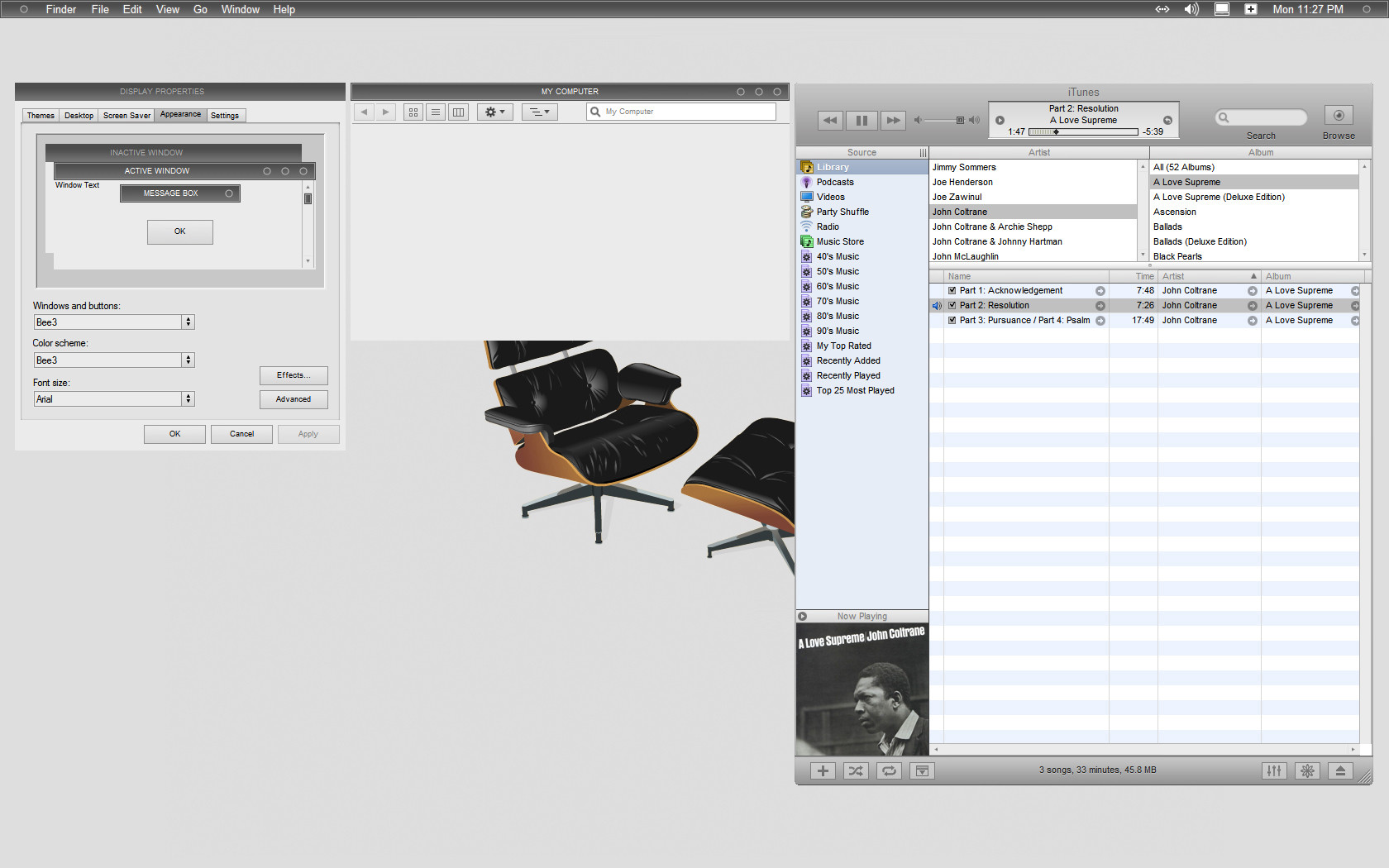Open the arrange-by dropdown in My Computer
The width and height of the screenshot is (1389, 868).
(540, 112)
